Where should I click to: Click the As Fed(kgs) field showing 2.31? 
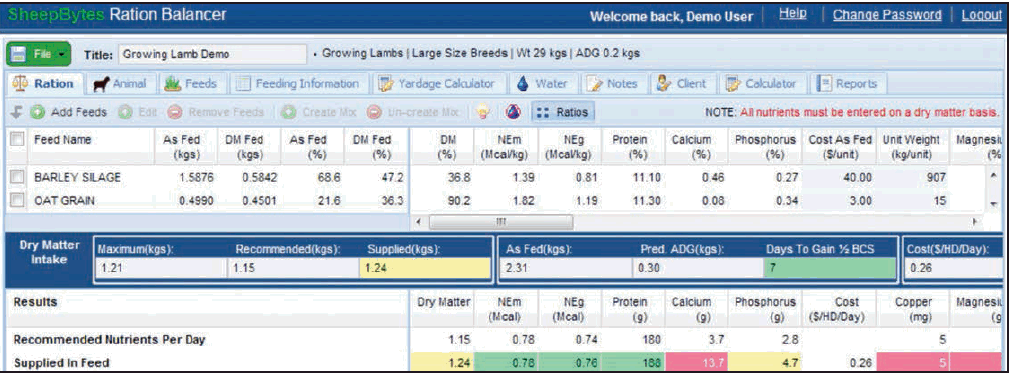(x=566, y=268)
